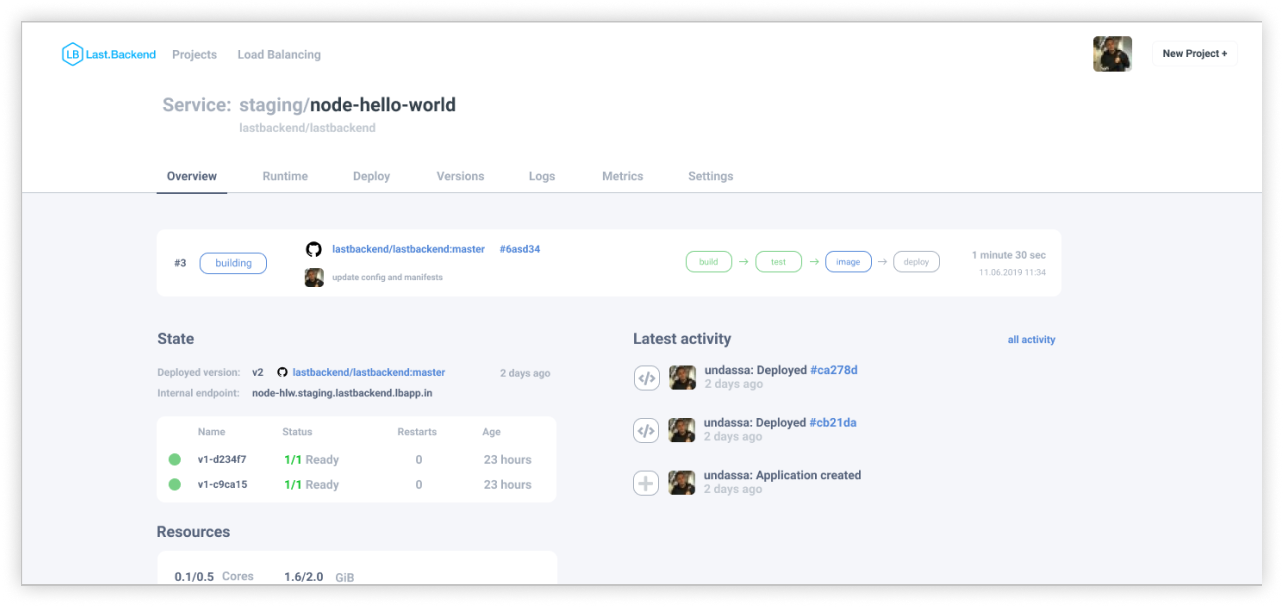
Task: Select the deploy pipeline stage
Action: 916,262
